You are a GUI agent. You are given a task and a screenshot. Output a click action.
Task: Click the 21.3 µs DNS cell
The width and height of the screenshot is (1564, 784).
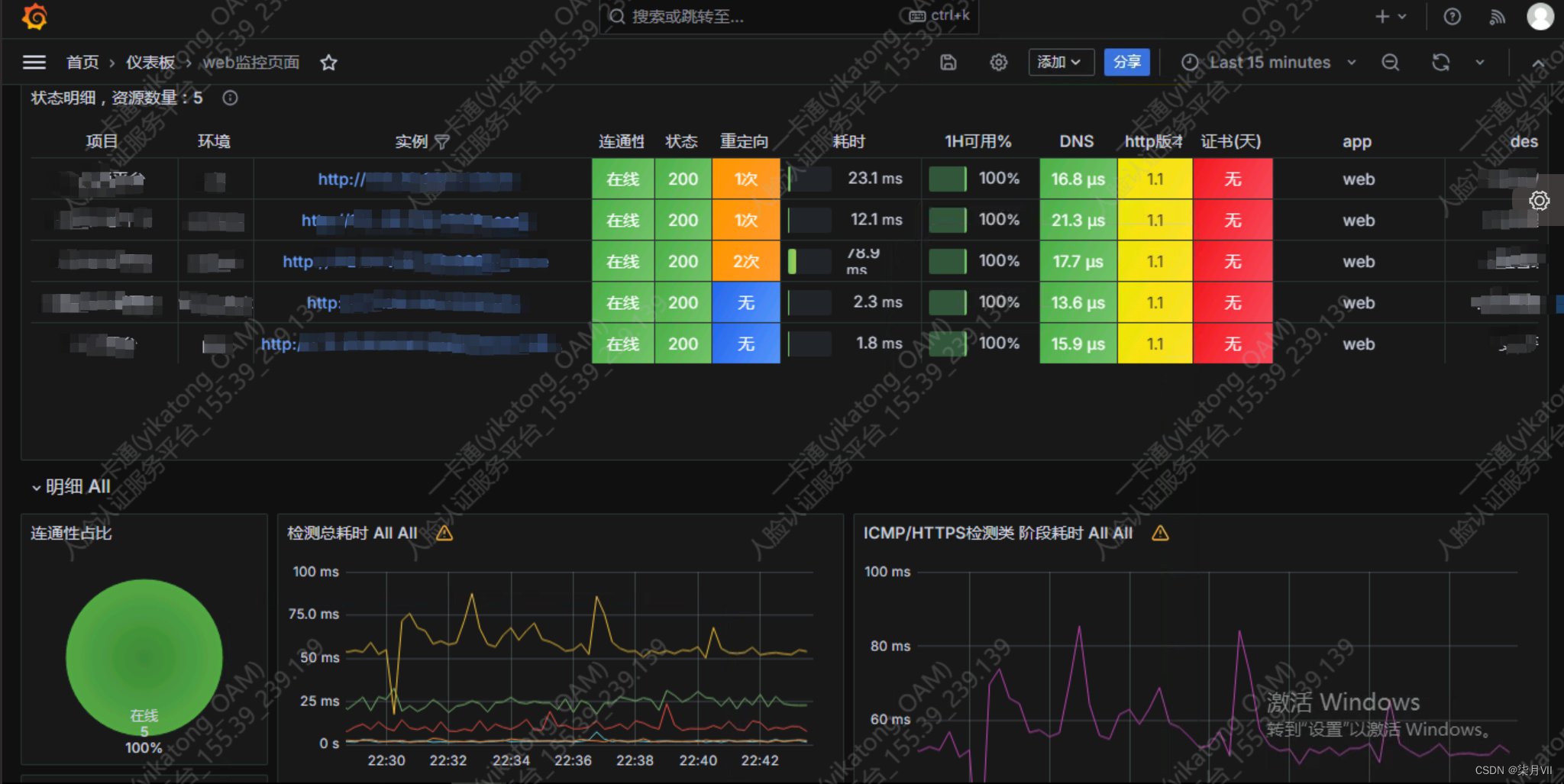click(1078, 221)
